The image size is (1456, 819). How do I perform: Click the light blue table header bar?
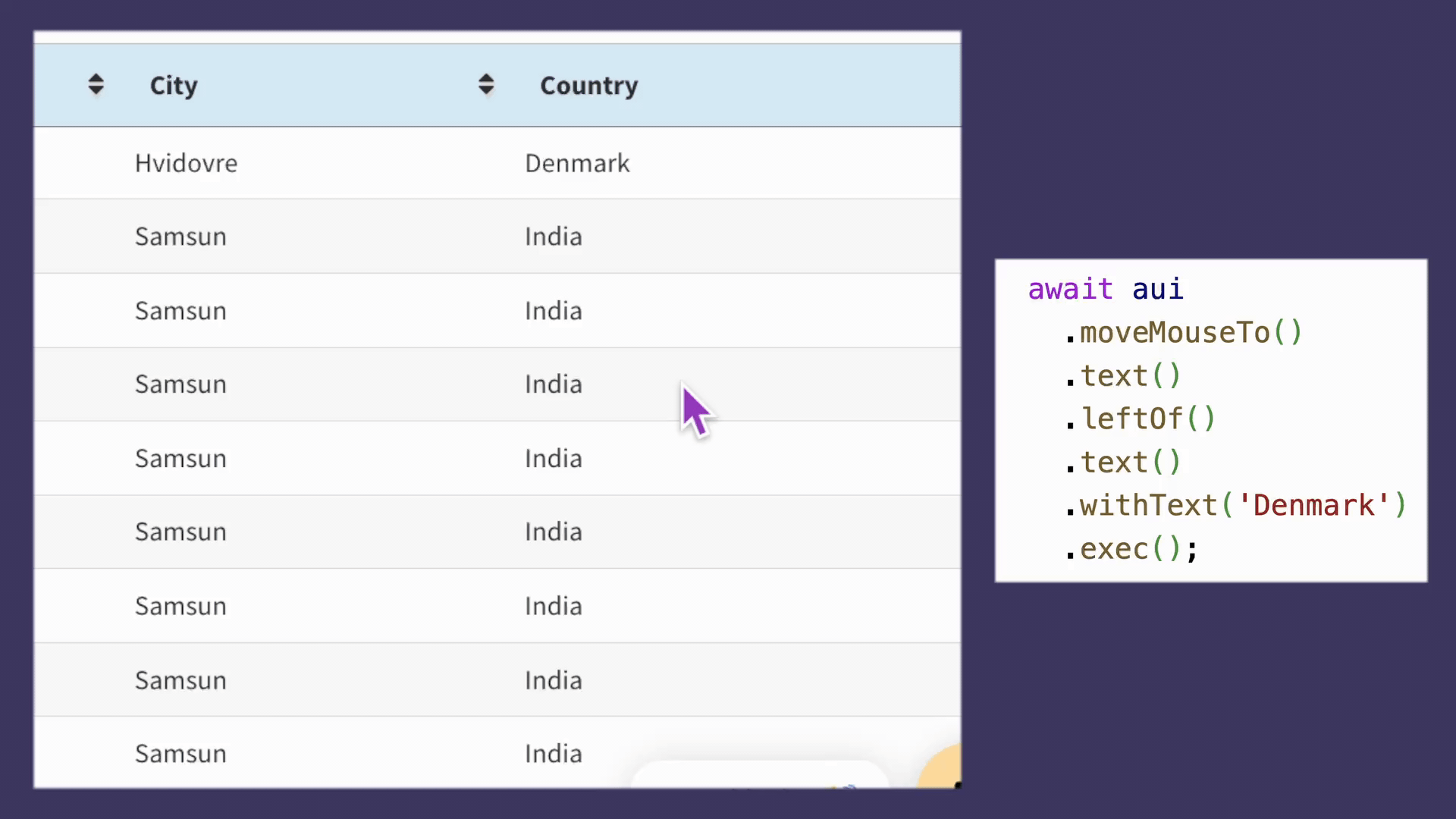[x=497, y=84]
